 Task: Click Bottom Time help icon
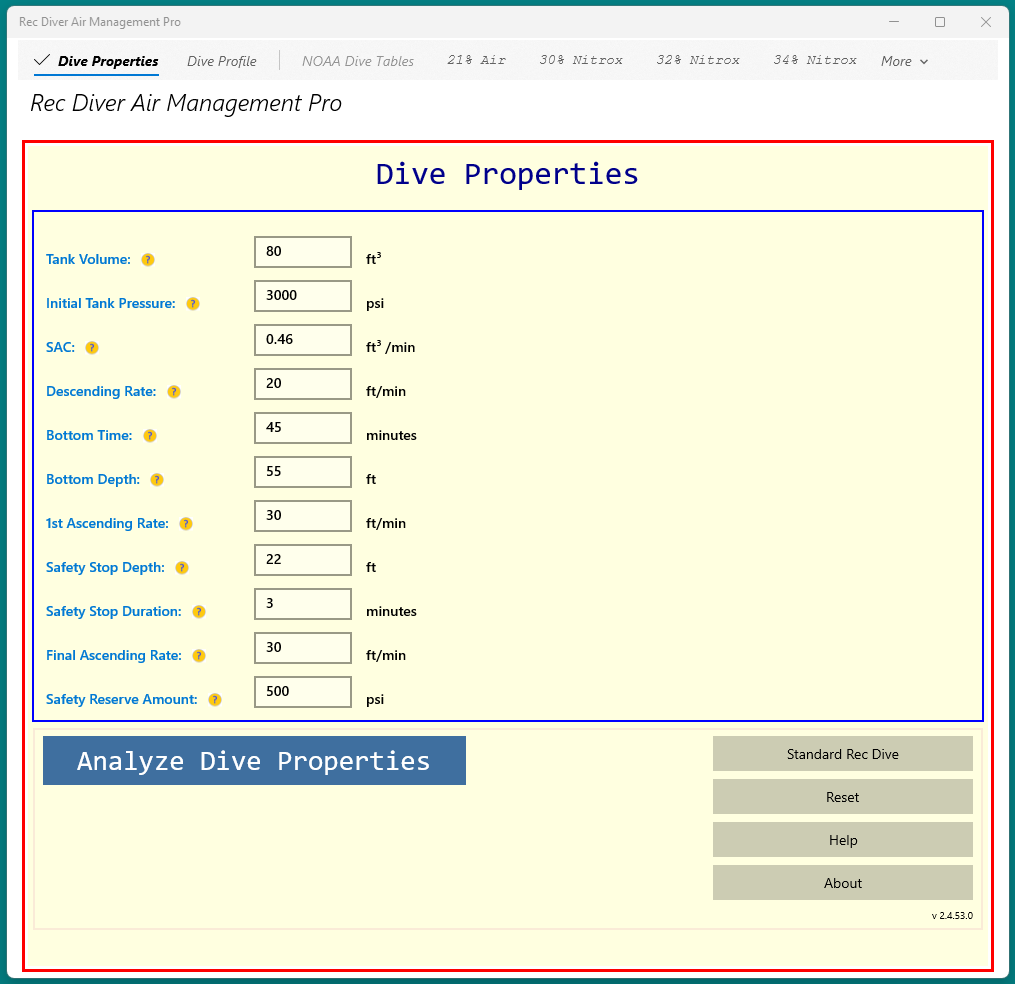150,436
